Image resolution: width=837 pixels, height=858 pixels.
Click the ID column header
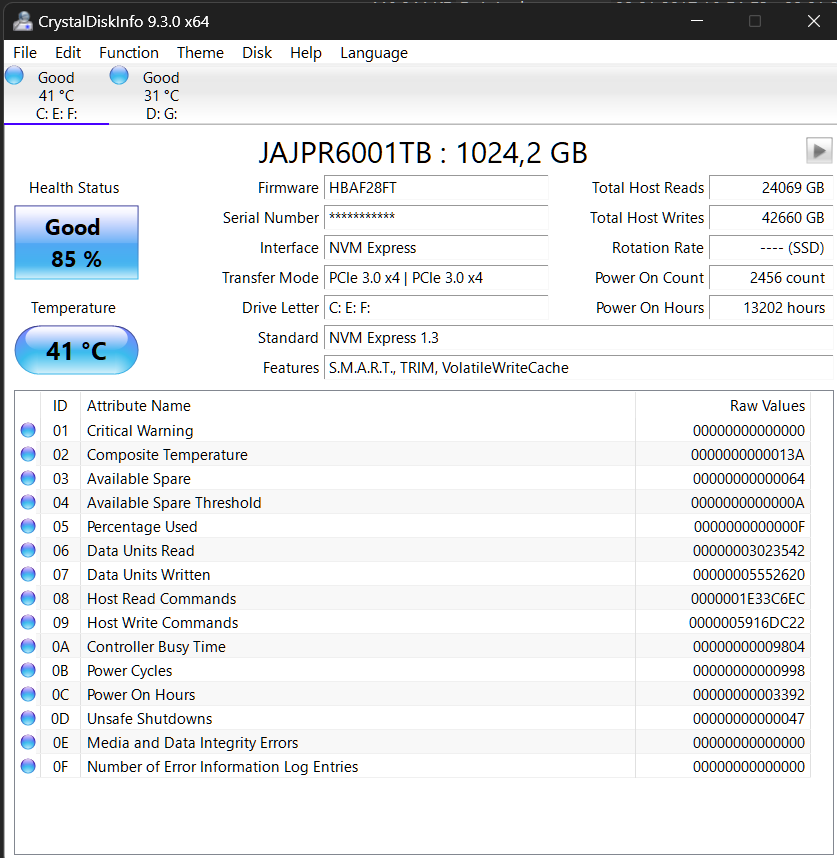coord(60,405)
